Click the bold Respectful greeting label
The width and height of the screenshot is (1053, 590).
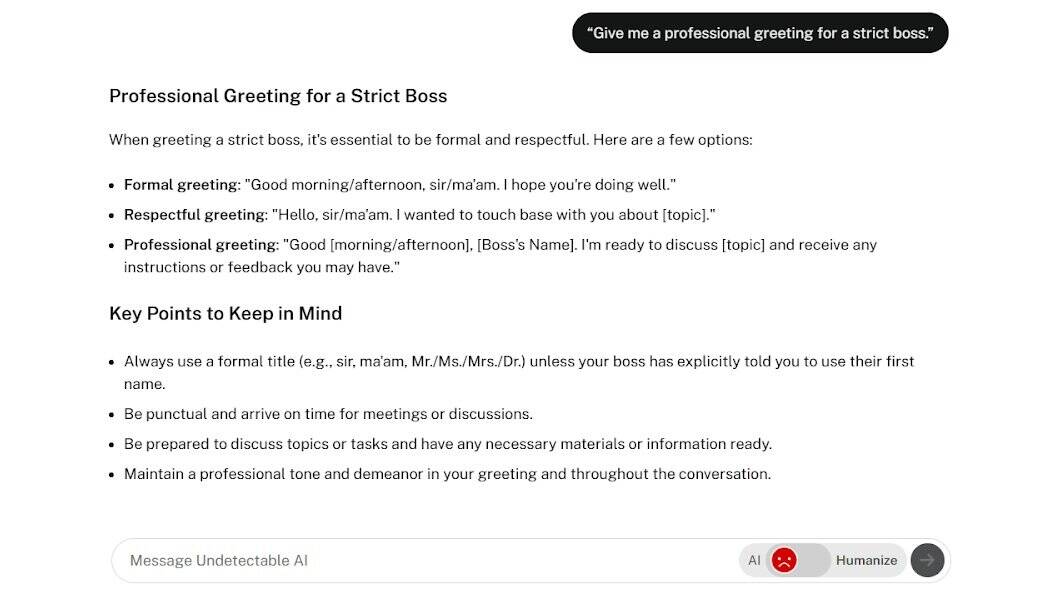195,215
